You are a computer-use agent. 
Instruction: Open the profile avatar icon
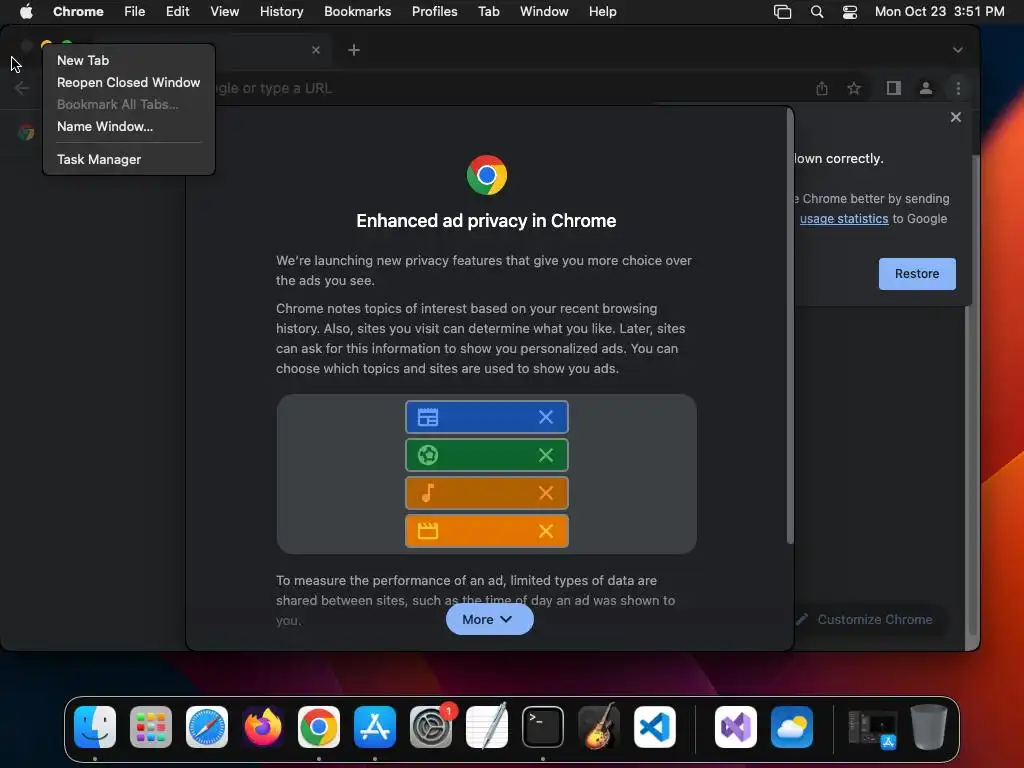[925, 88]
